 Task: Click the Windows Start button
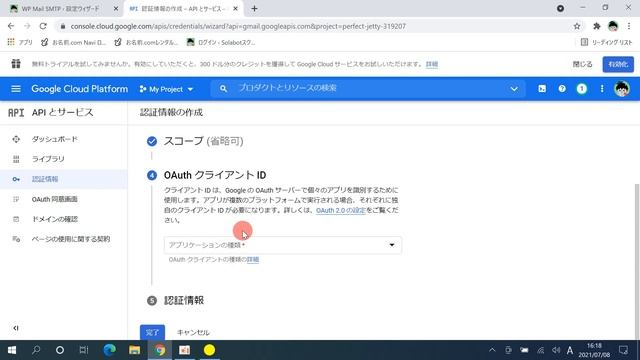point(12,350)
